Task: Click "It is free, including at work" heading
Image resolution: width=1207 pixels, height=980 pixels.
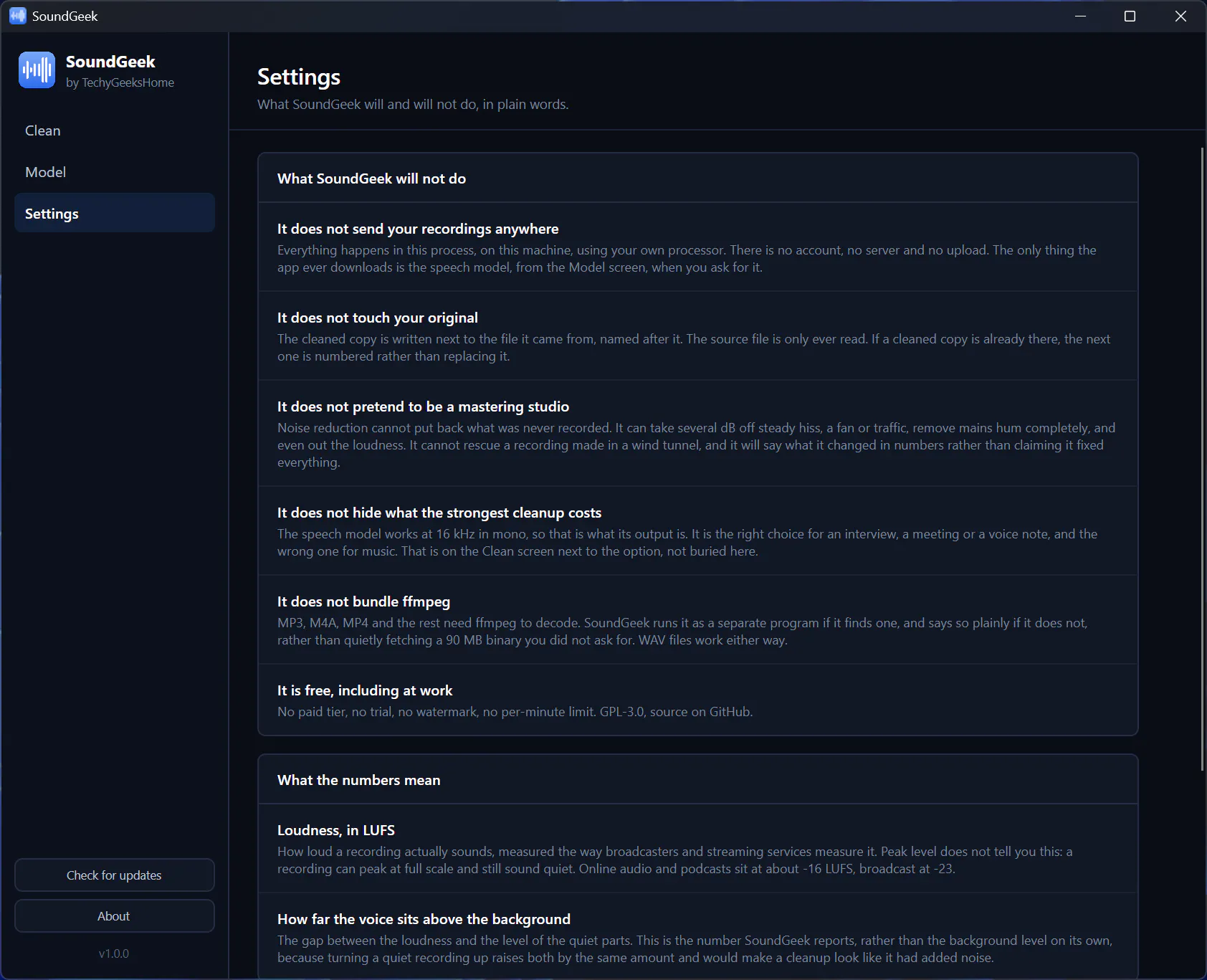Action: [x=365, y=690]
